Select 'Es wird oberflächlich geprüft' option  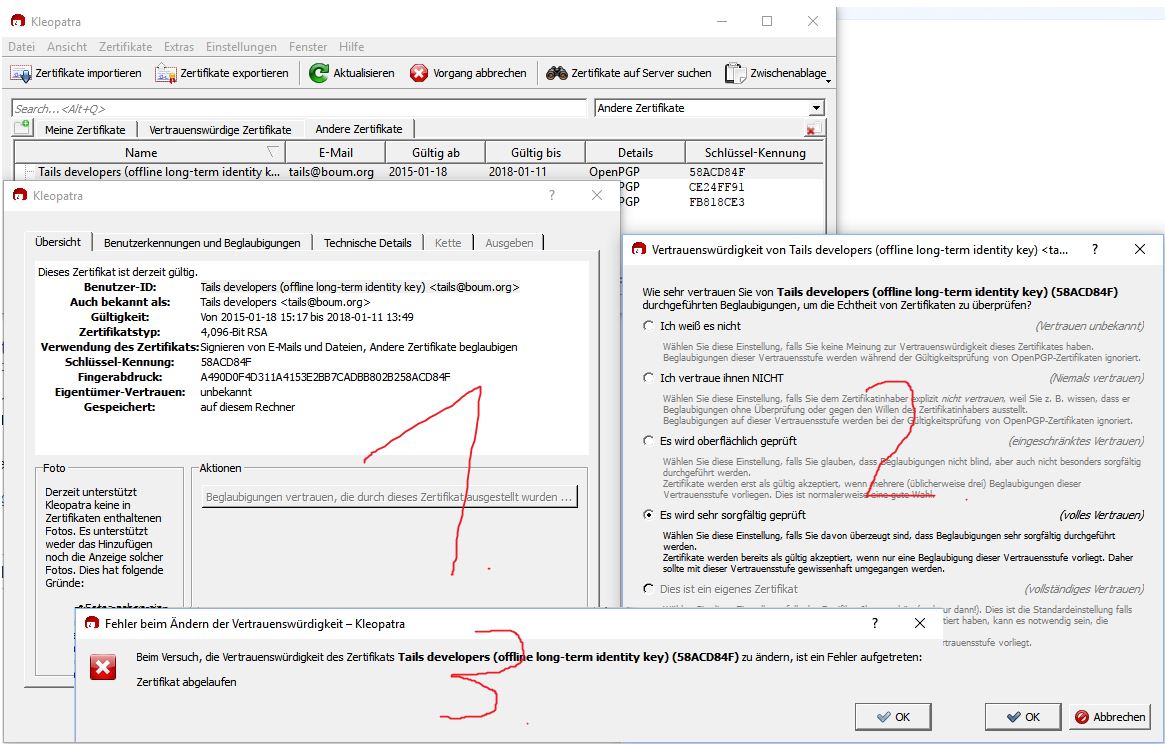tap(648, 441)
